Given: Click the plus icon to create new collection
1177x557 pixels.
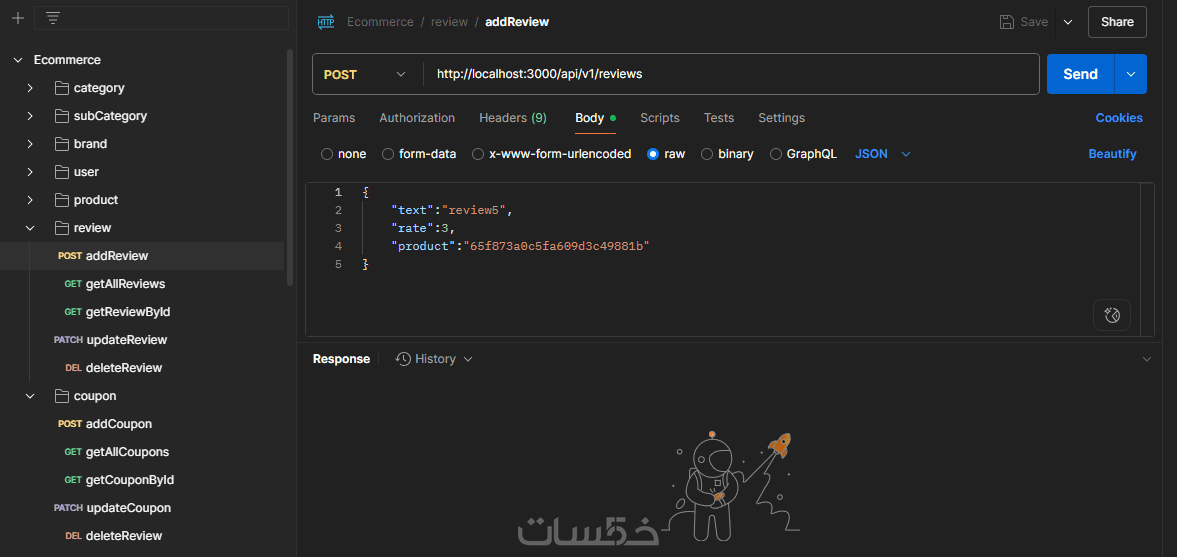Looking at the screenshot, I should (17, 18).
